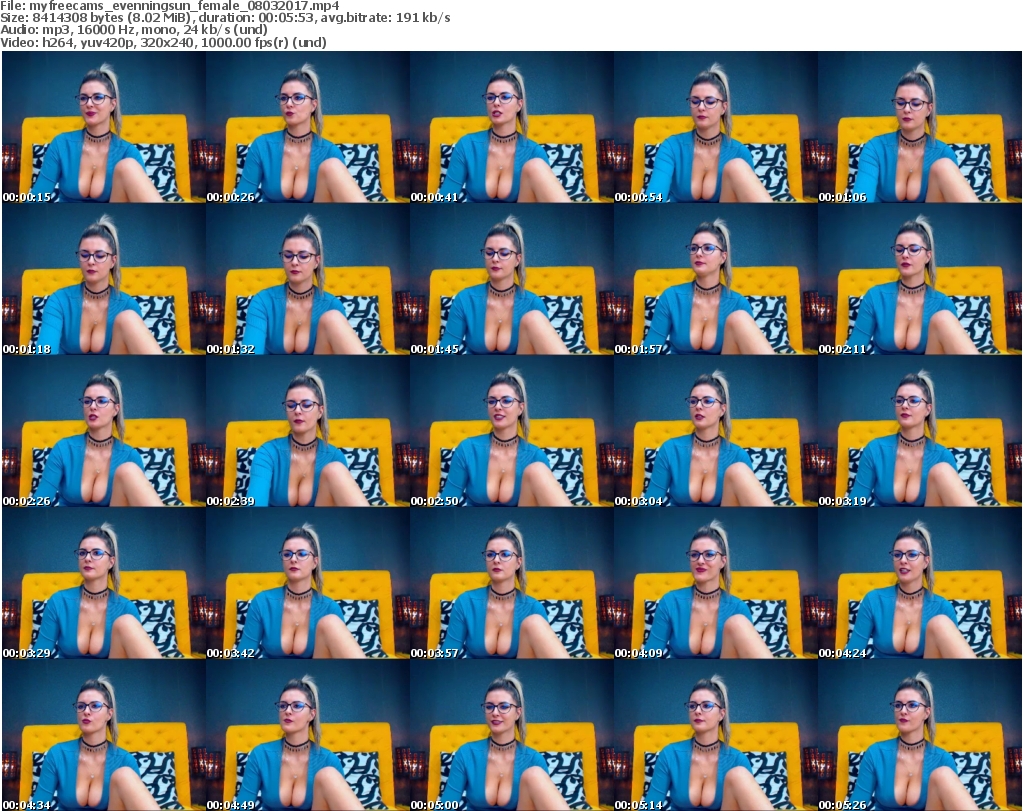Pick the preview frame marked 00:02:26
This screenshot has height=811, width=1024.
tap(104, 431)
